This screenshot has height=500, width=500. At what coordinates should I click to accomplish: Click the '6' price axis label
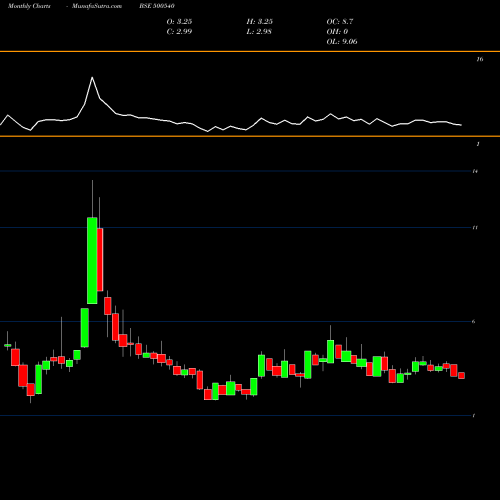tap(474, 321)
